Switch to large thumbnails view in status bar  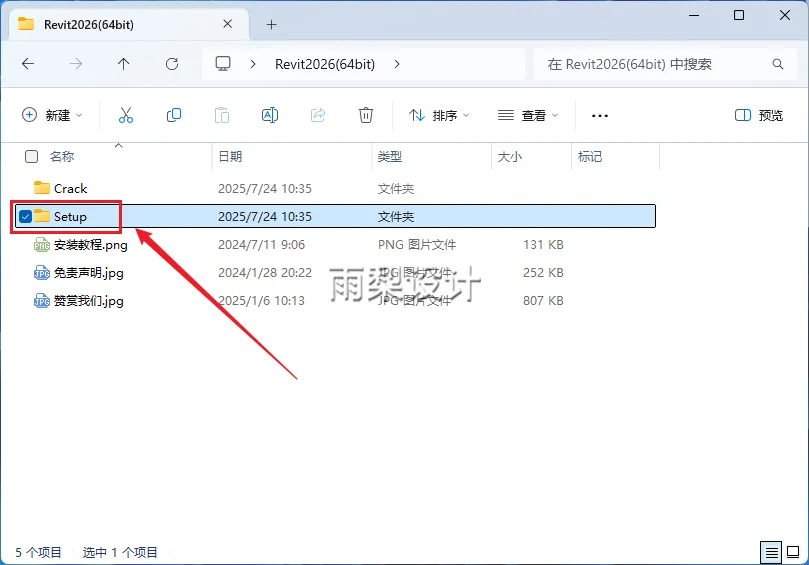pos(793,553)
